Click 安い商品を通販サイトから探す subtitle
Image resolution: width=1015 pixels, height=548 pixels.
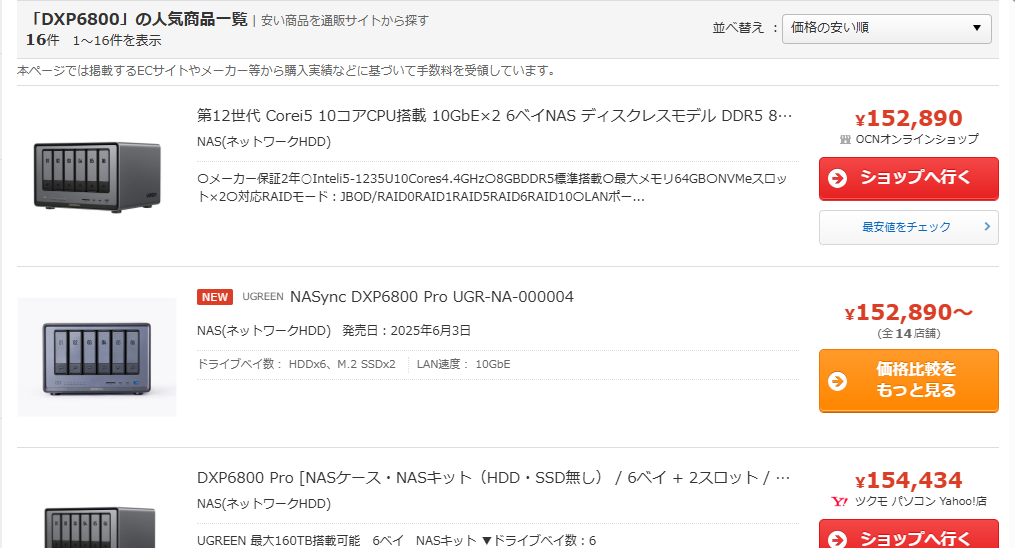(x=344, y=21)
